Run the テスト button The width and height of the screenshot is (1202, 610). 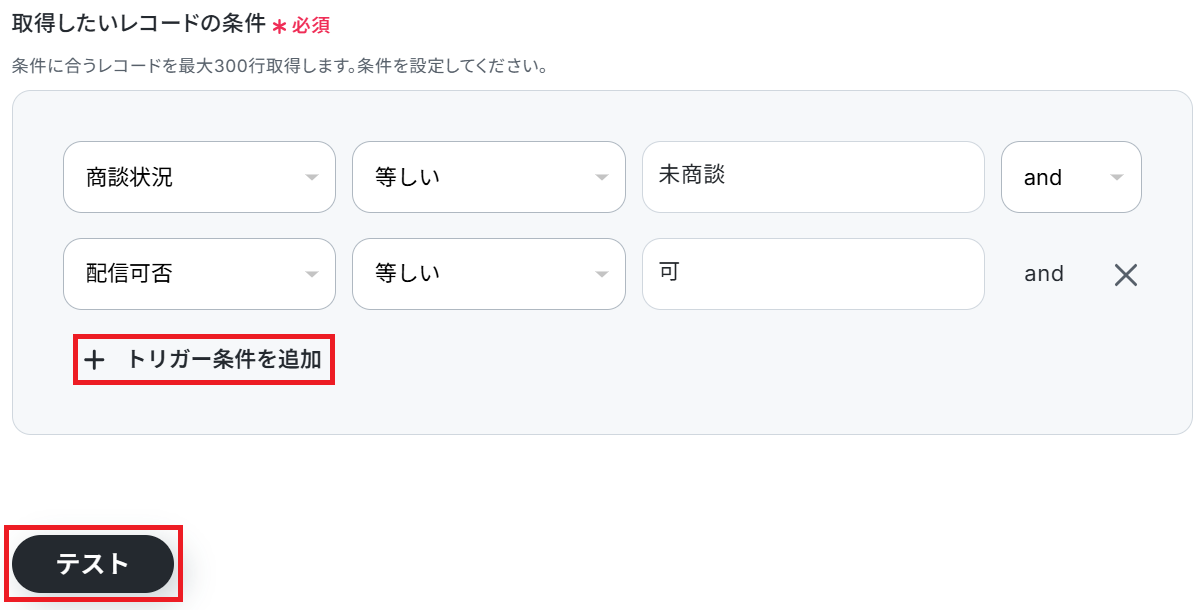click(x=93, y=564)
